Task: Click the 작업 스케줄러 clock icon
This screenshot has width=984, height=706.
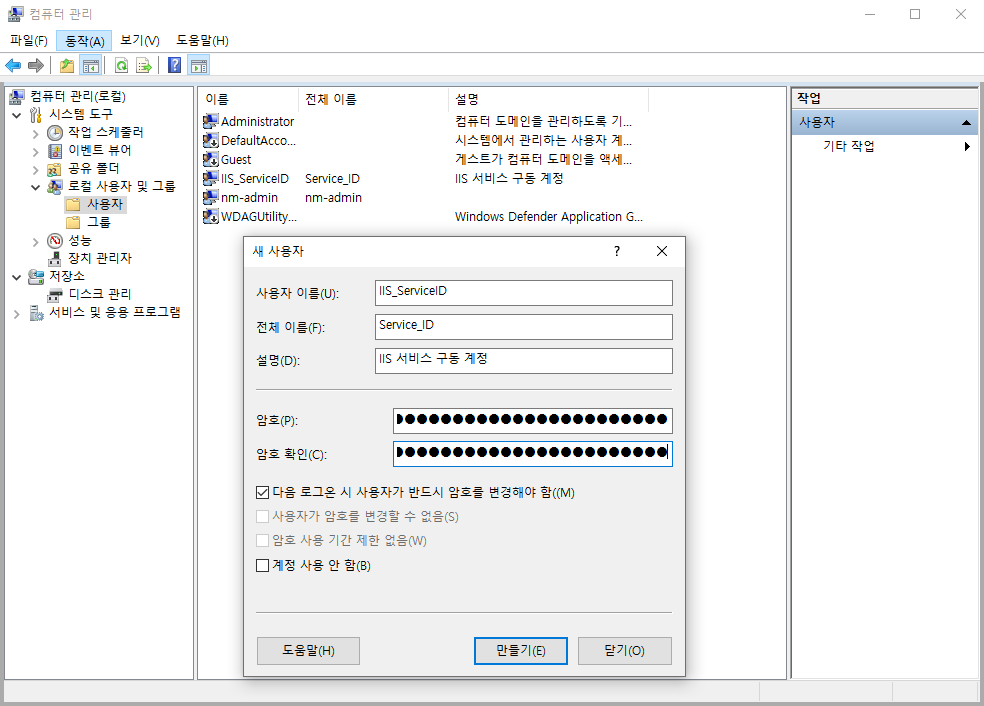Action: 55,132
